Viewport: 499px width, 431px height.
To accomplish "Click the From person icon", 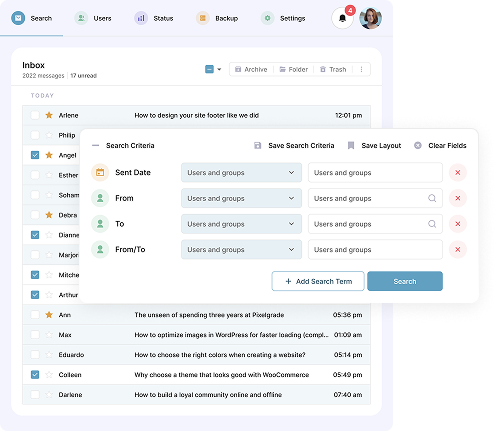I will pyautogui.click(x=100, y=198).
